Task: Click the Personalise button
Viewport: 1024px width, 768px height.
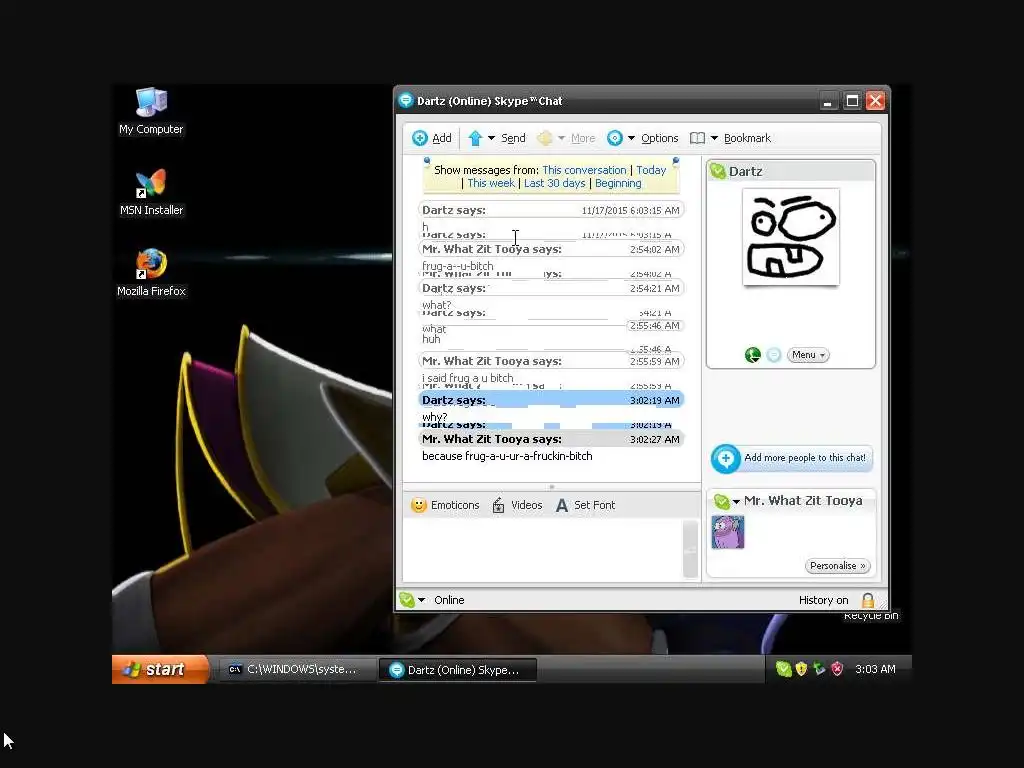Action: coord(837,566)
